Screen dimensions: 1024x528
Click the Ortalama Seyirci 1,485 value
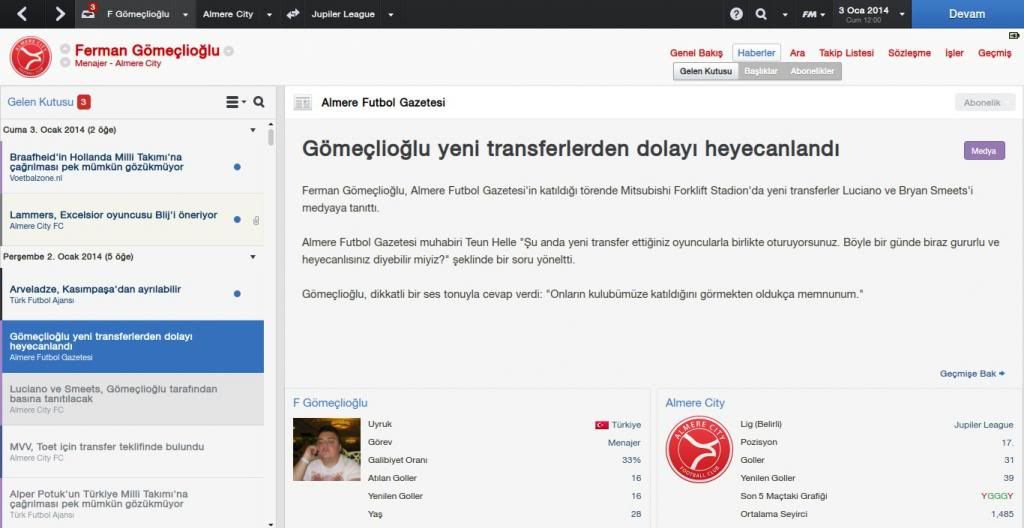[1002, 514]
